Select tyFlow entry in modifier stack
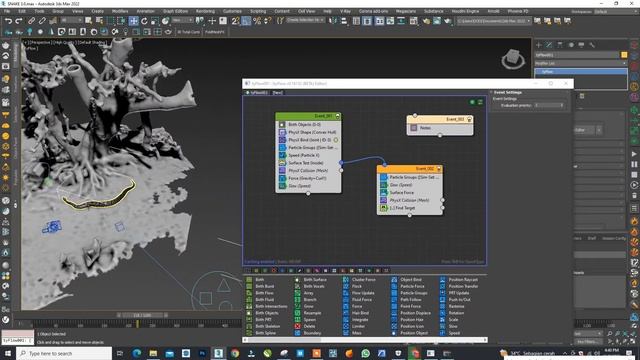 (580, 72)
